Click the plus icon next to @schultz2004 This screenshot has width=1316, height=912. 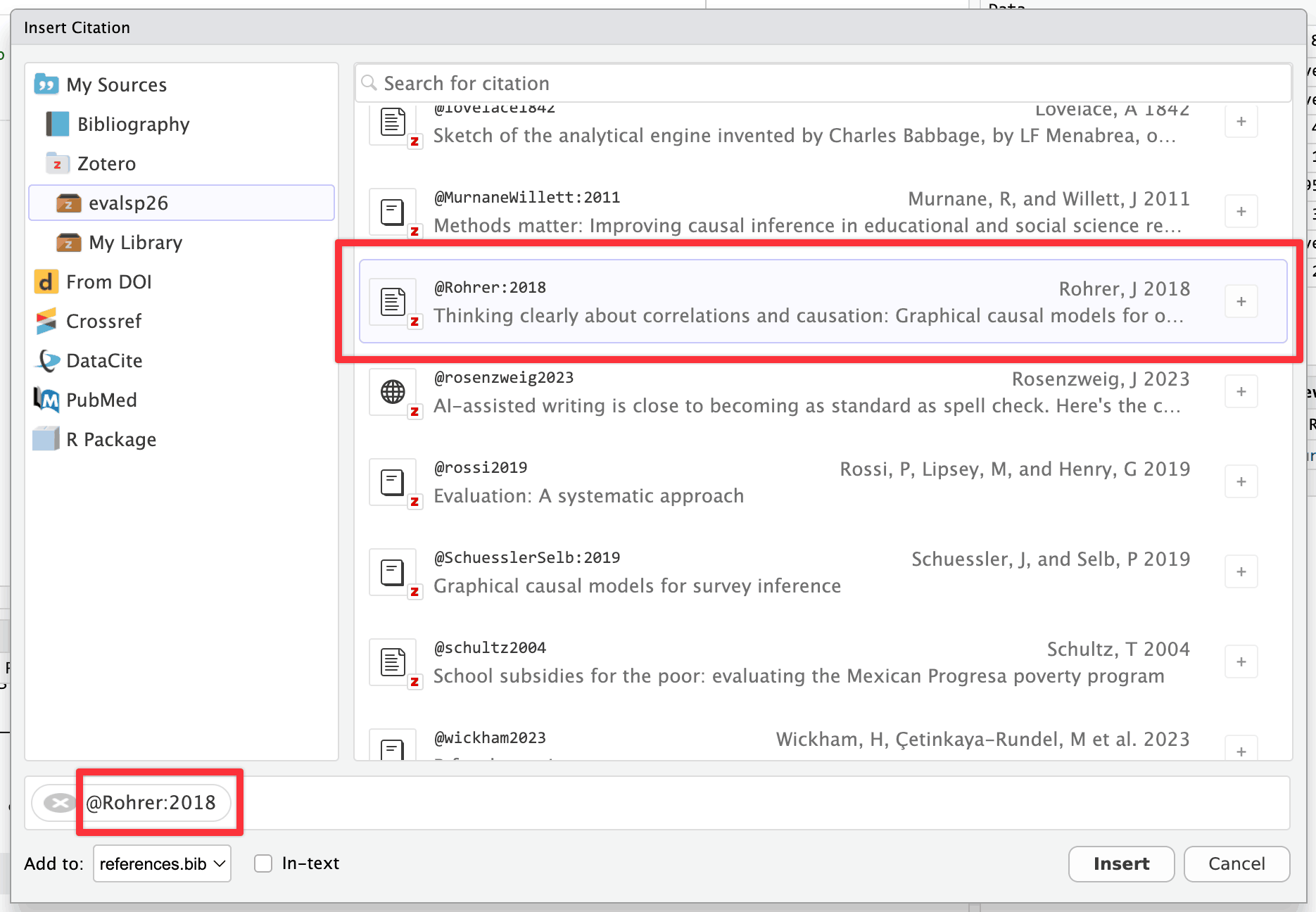coord(1241,661)
